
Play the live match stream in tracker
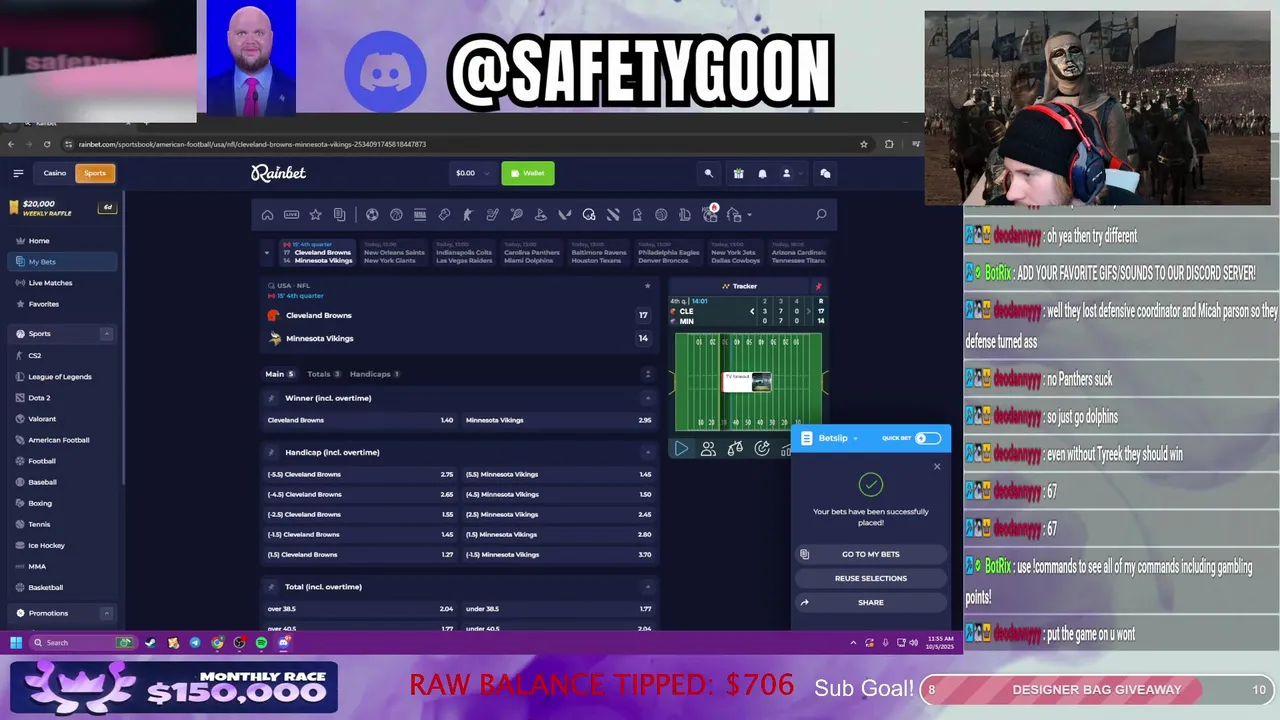[681, 449]
